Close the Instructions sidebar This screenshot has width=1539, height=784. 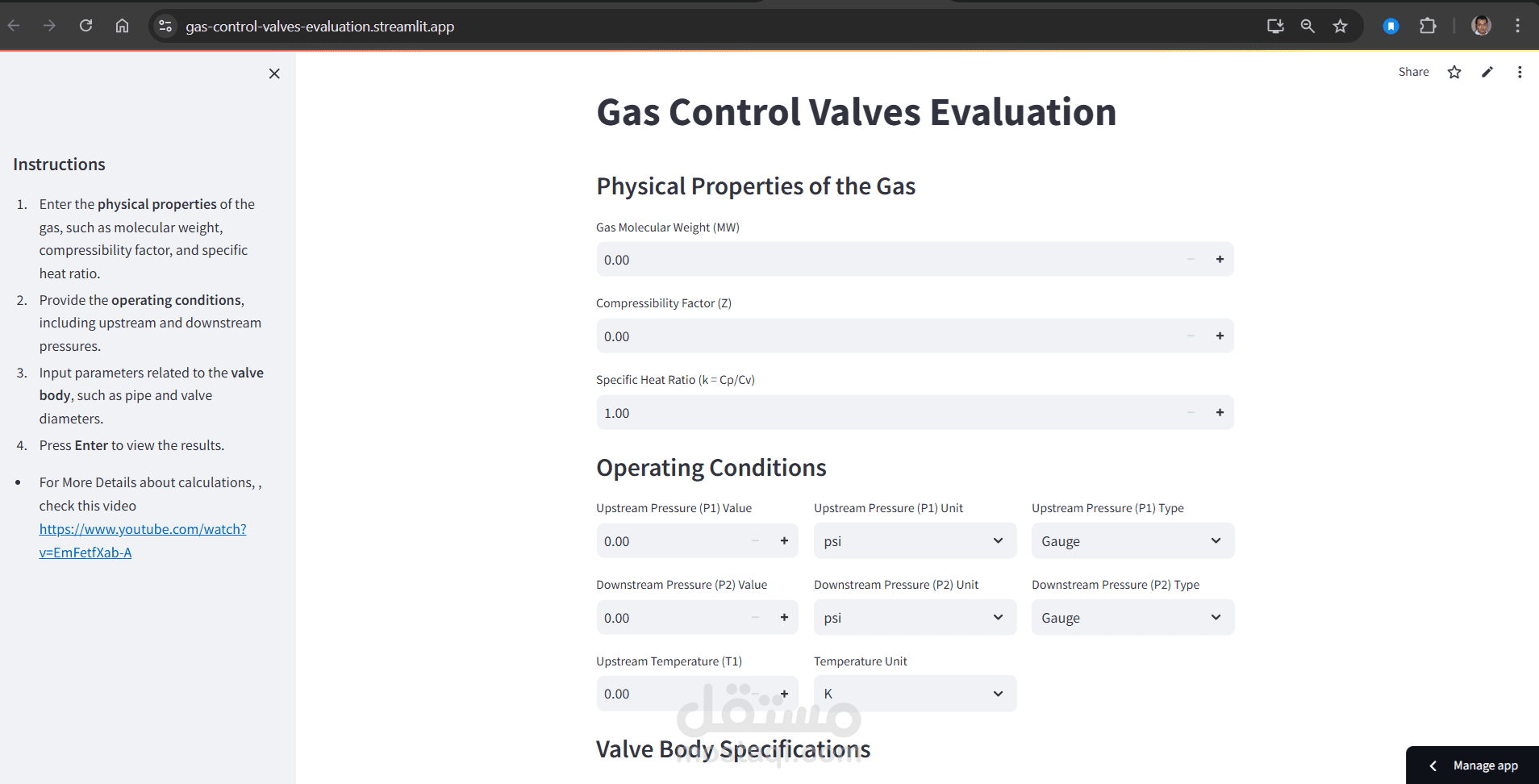(x=274, y=73)
